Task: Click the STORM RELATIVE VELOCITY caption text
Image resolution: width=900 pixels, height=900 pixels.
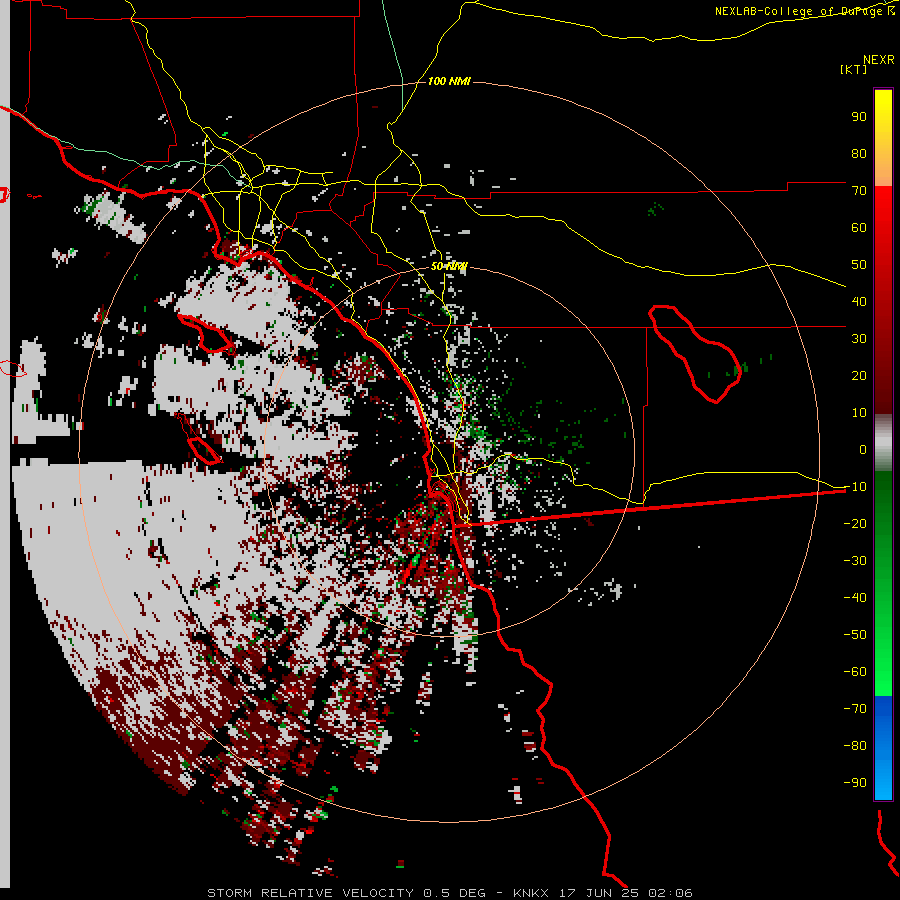Action: tap(310, 893)
